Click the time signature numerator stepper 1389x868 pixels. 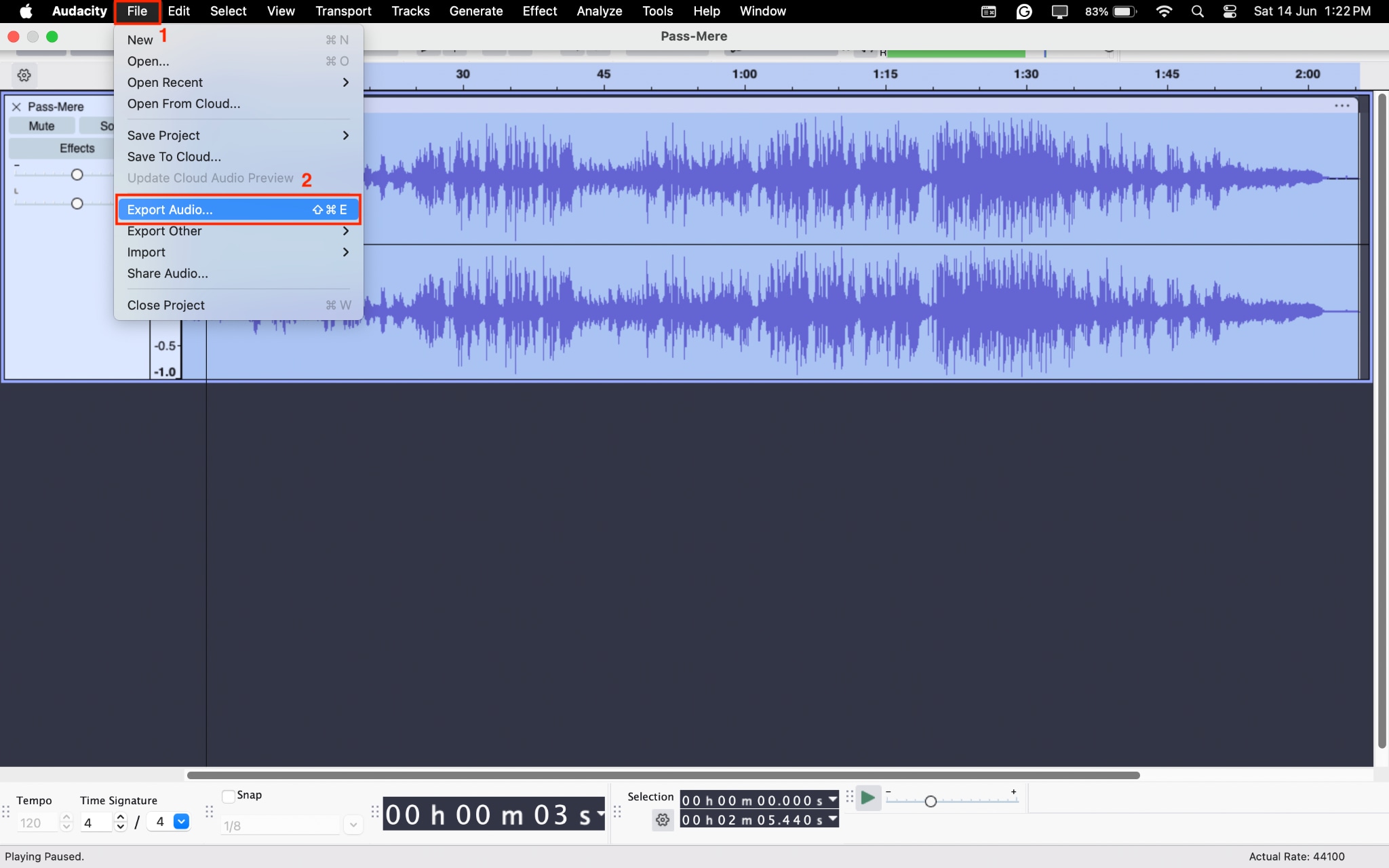(121, 822)
